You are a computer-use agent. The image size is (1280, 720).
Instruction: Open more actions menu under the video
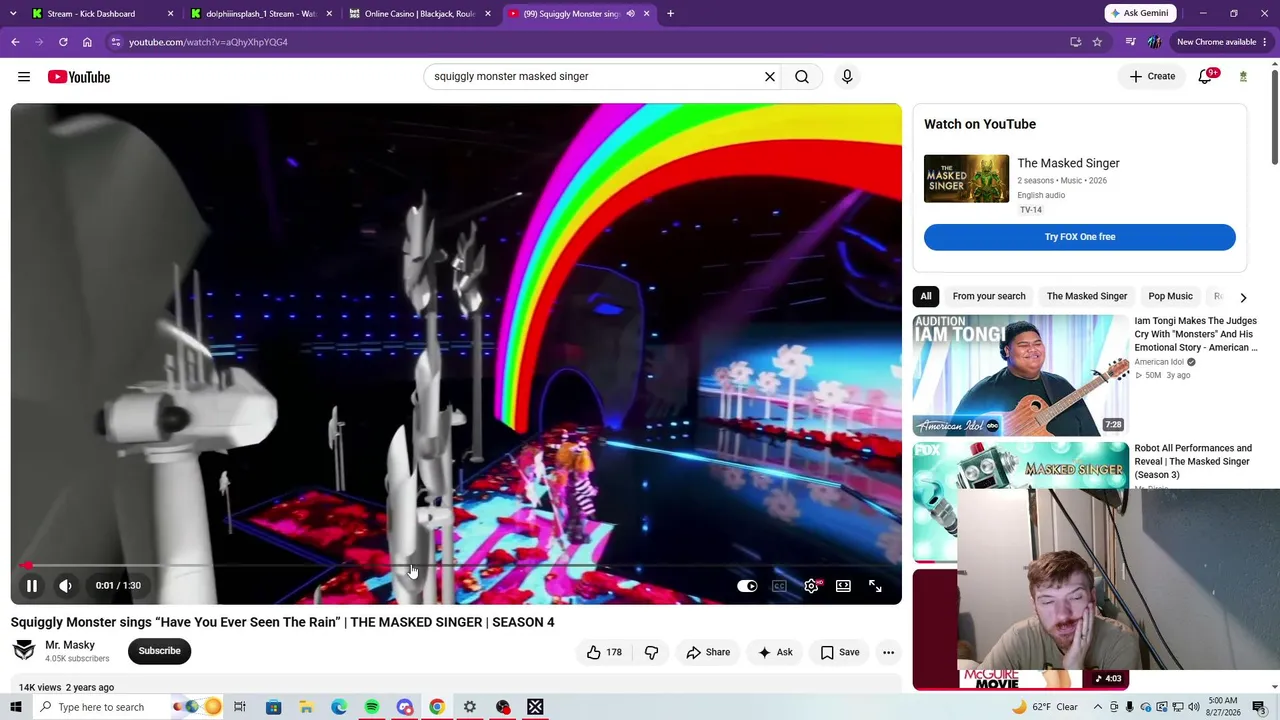pos(888,652)
